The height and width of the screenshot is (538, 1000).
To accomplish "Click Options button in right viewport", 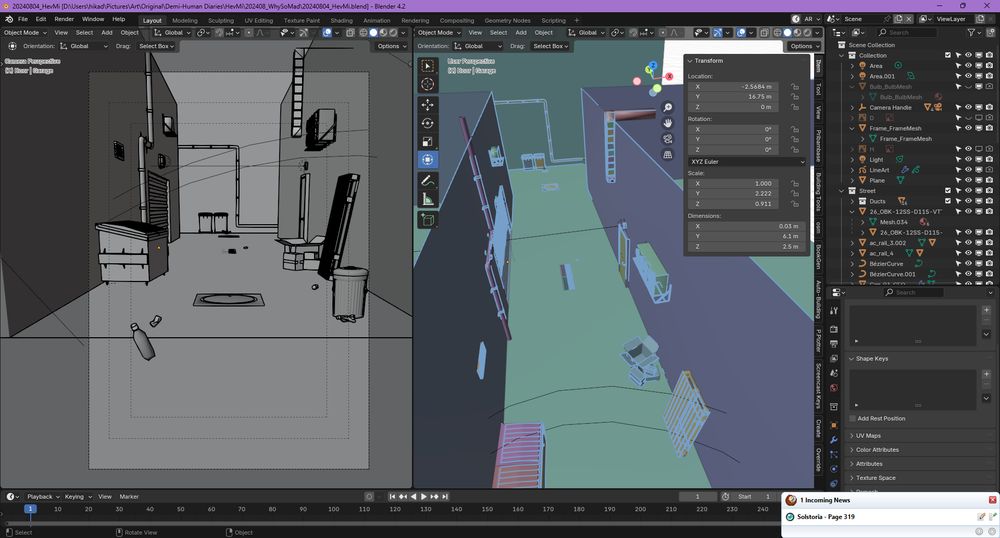I will pyautogui.click(x=804, y=46).
